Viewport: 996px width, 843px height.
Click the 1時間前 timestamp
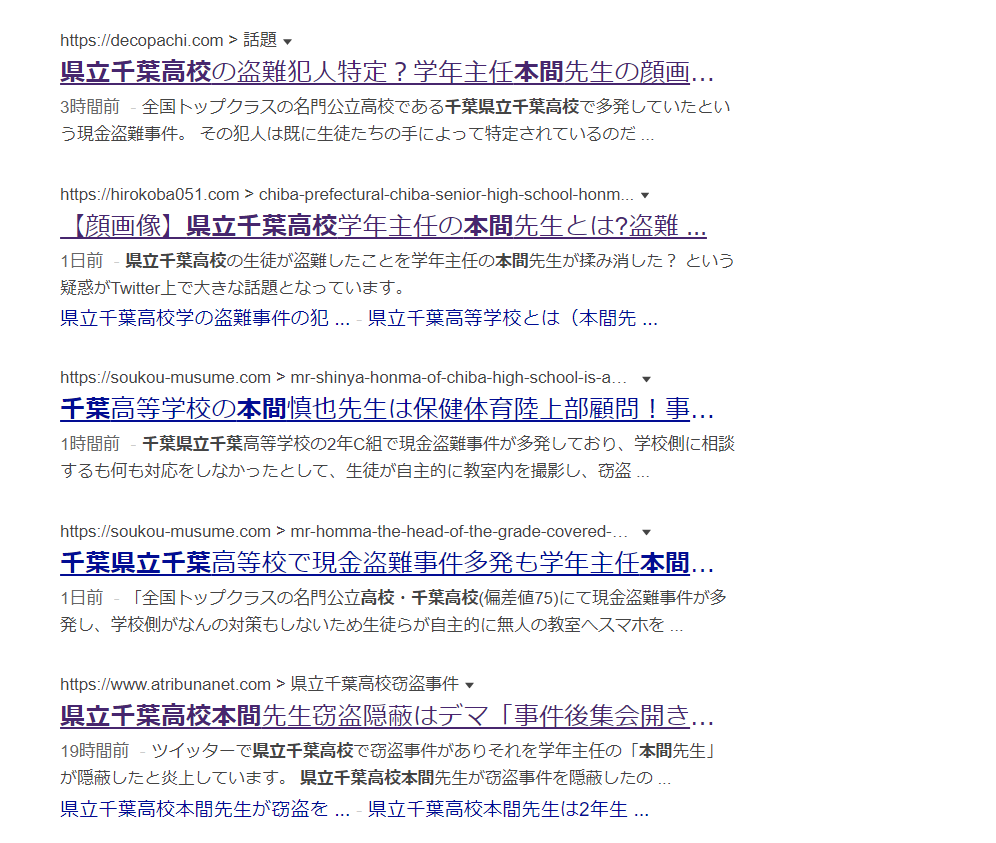coord(90,443)
